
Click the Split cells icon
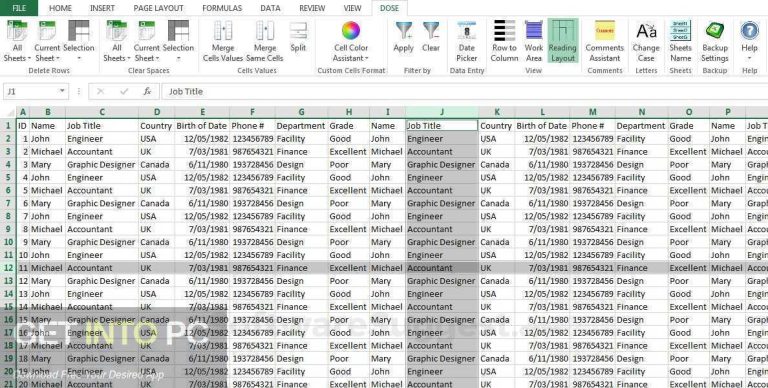[298, 30]
